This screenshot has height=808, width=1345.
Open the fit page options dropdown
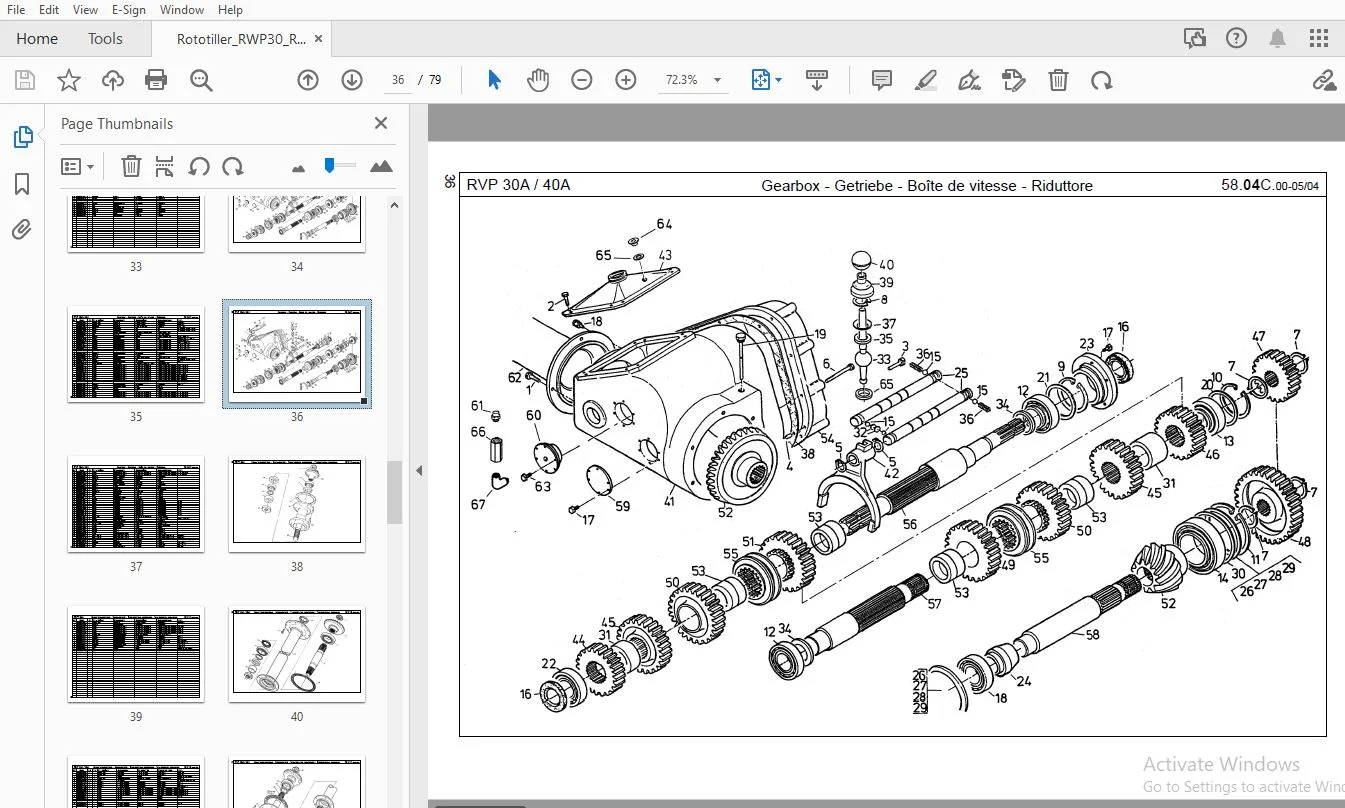coord(766,80)
